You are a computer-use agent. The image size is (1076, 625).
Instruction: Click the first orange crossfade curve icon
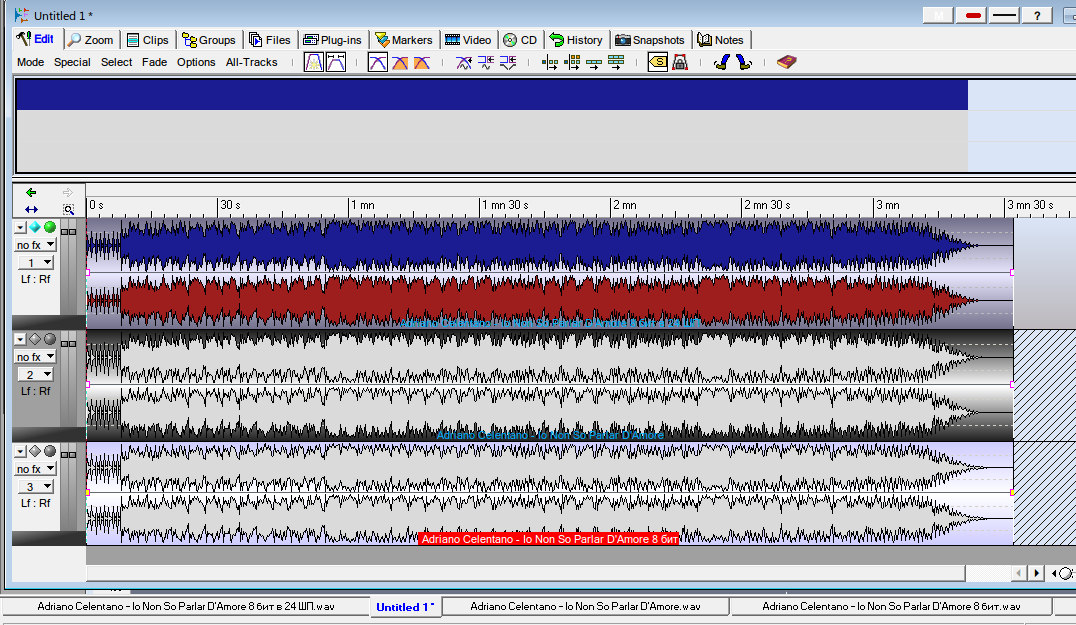click(x=399, y=62)
